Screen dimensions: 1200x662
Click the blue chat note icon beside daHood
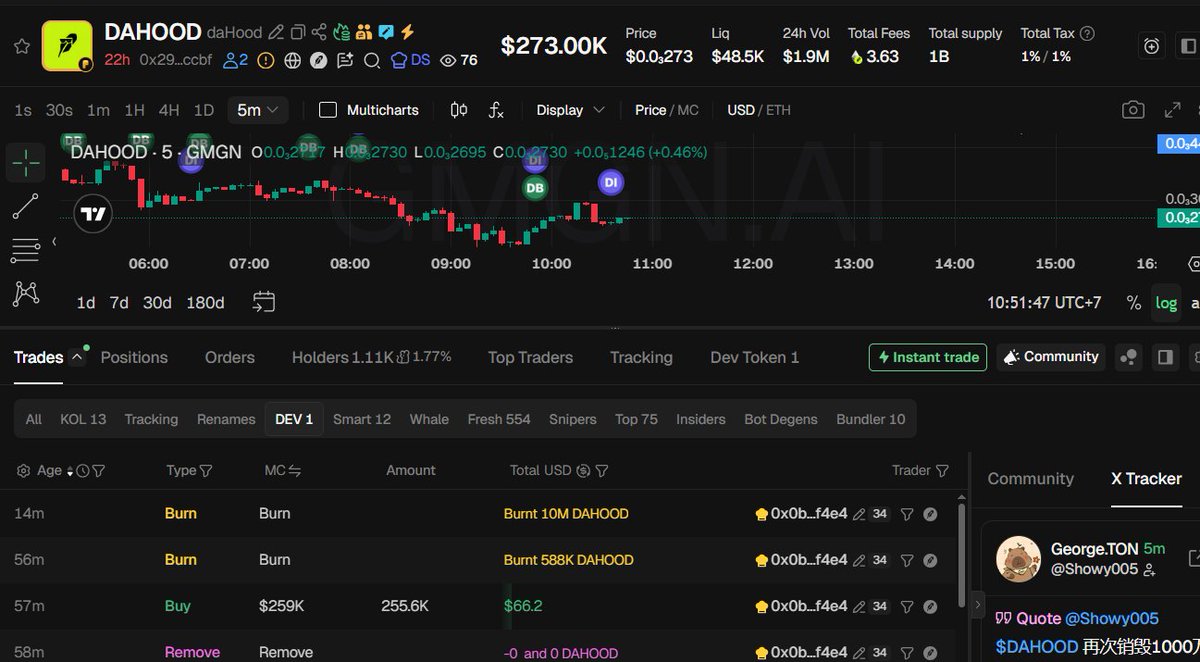(x=385, y=32)
